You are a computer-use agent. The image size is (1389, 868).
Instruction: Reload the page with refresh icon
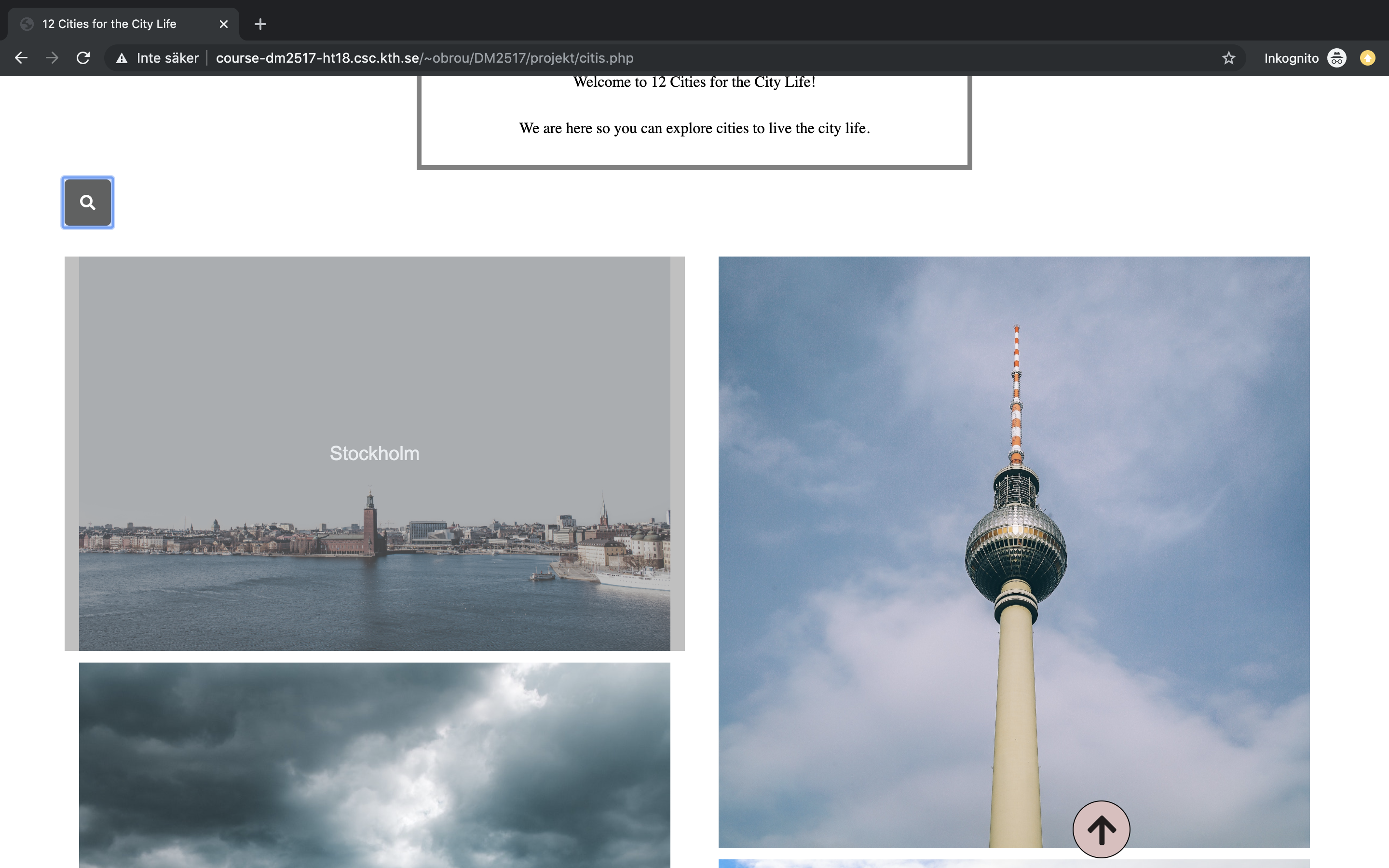coord(83,58)
